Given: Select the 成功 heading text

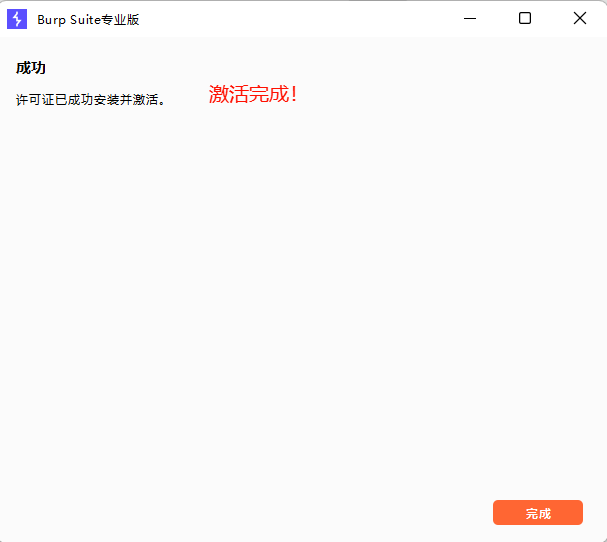Looking at the screenshot, I should coord(31,68).
